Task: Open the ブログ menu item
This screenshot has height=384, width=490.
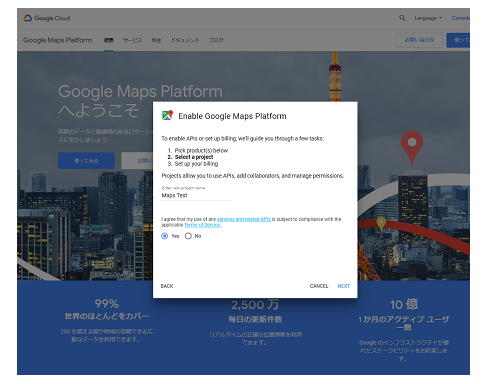Action: click(x=216, y=40)
